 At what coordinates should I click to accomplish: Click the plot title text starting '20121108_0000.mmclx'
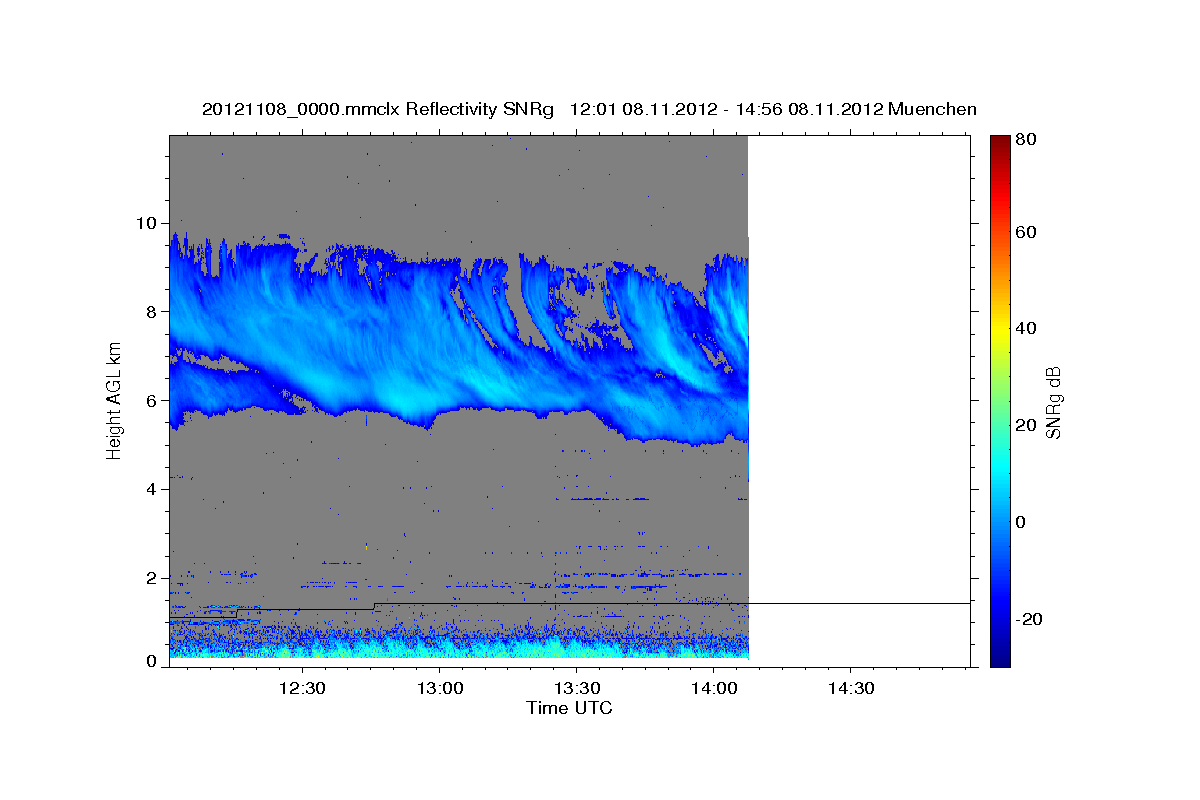coord(589,109)
